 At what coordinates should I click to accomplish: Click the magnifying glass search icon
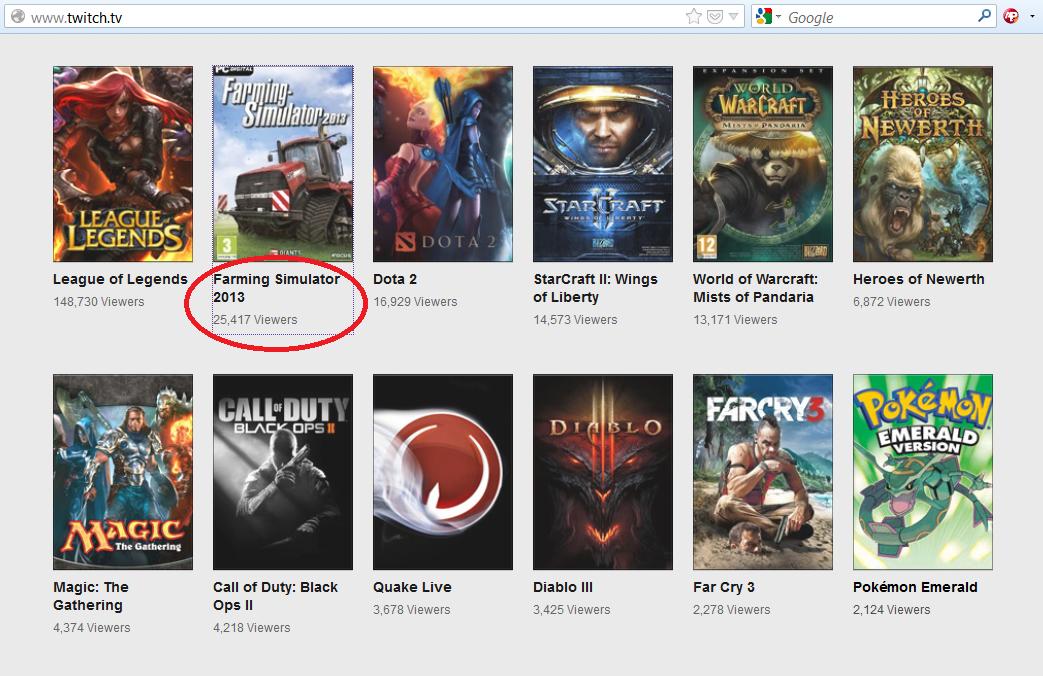coord(984,16)
